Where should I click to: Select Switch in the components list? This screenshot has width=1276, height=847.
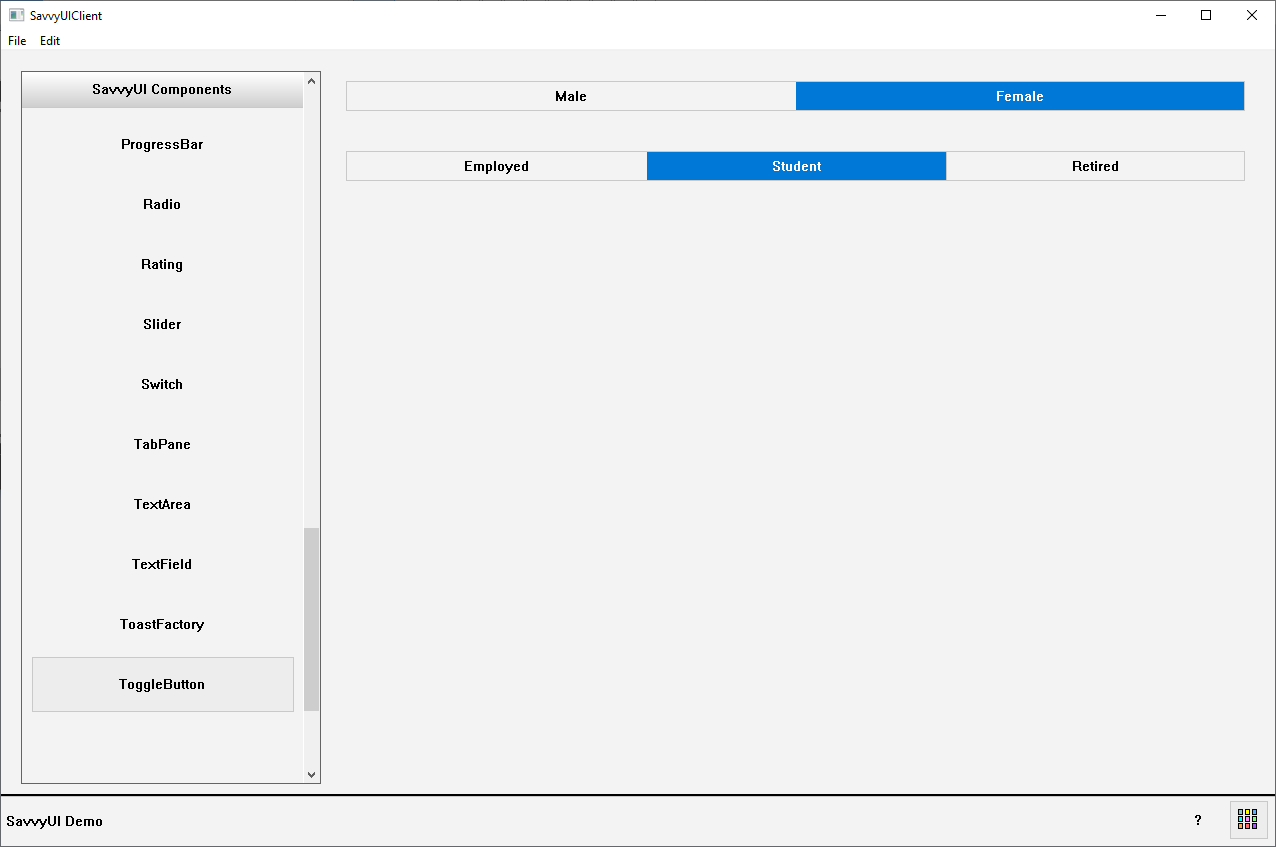pos(162,384)
